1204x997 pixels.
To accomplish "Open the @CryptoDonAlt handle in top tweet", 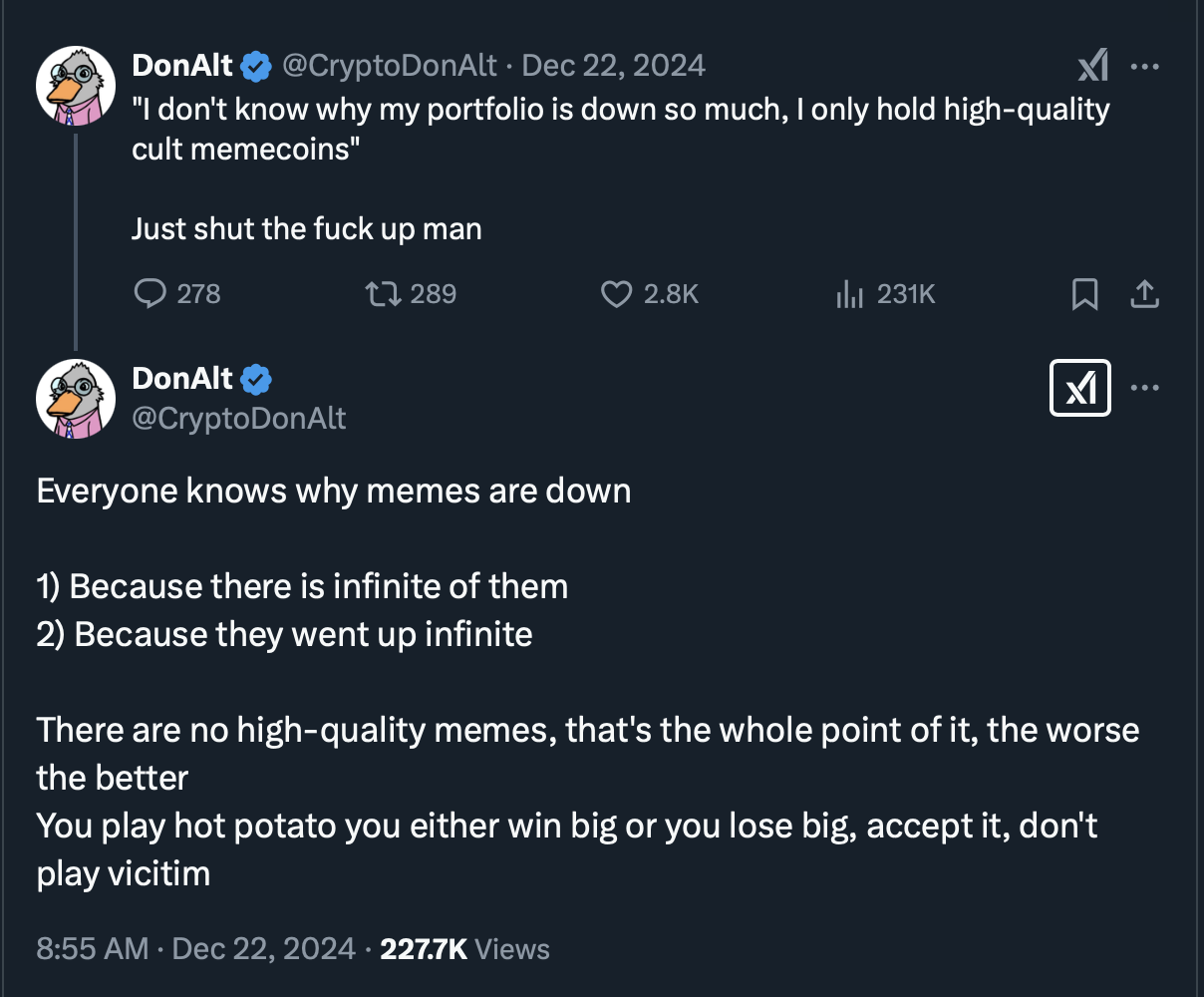I will [x=389, y=66].
